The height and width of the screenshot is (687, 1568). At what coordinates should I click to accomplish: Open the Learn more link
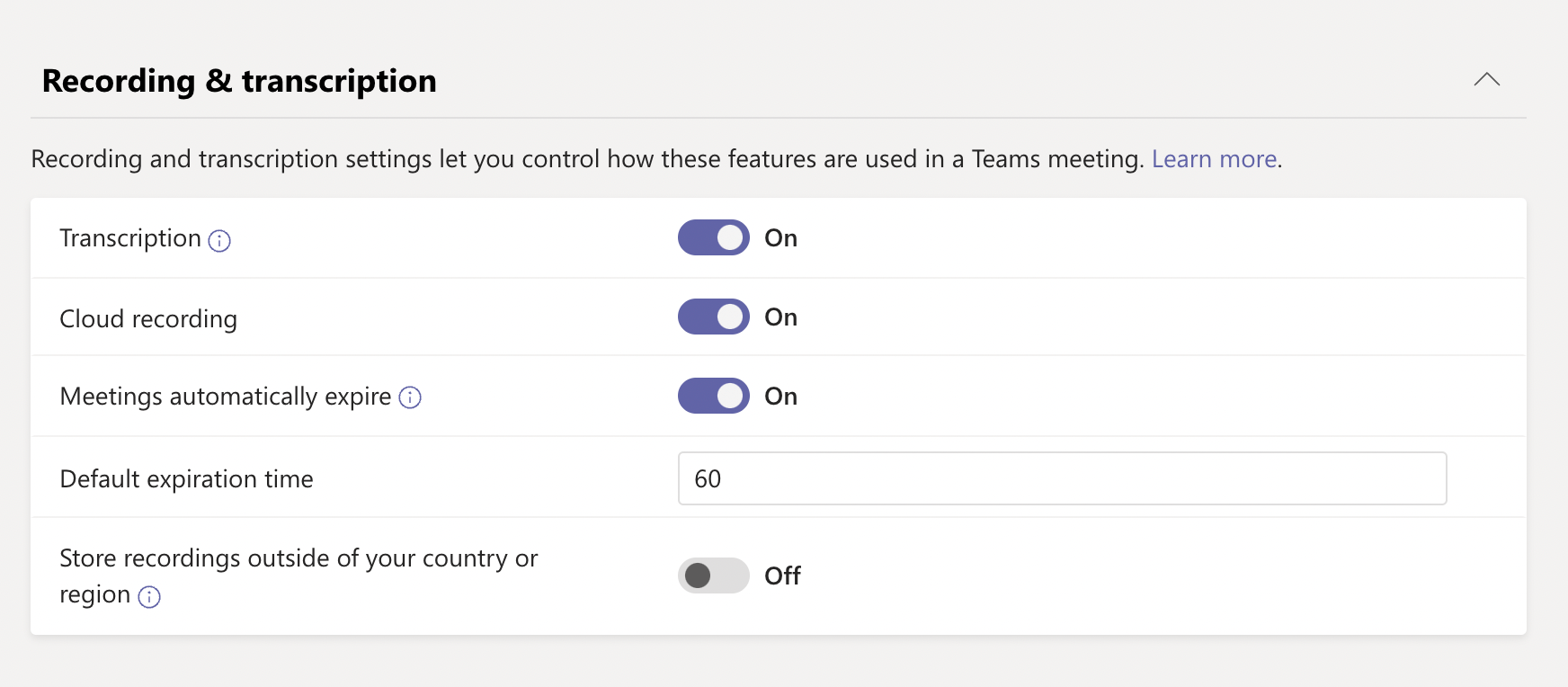tap(1214, 158)
